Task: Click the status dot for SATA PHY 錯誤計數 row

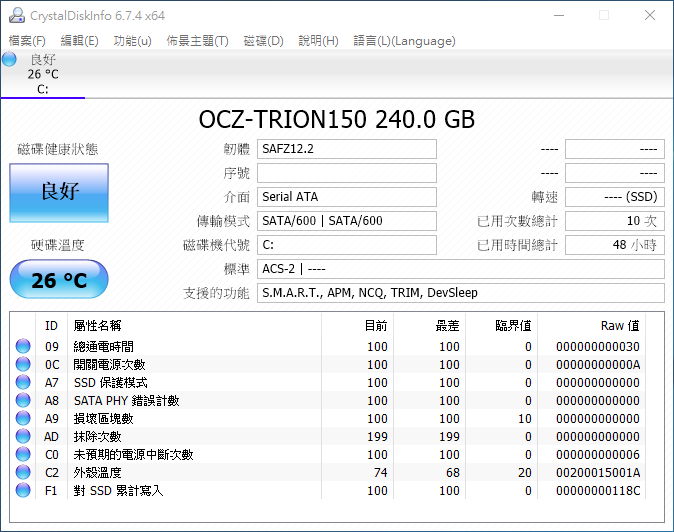Action: pos(23,401)
